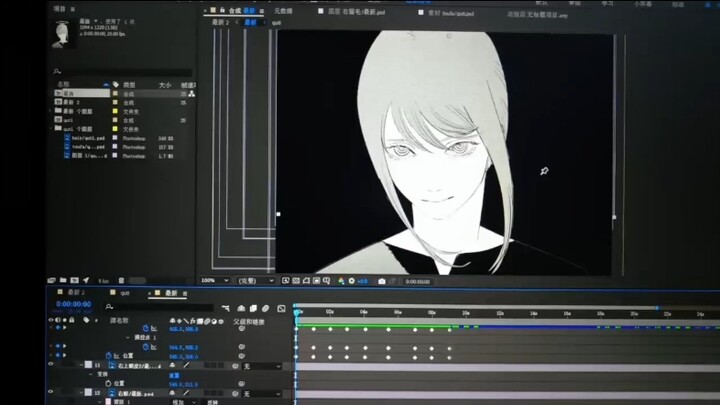Open the graph editor from timeline header

tap(281, 308)
